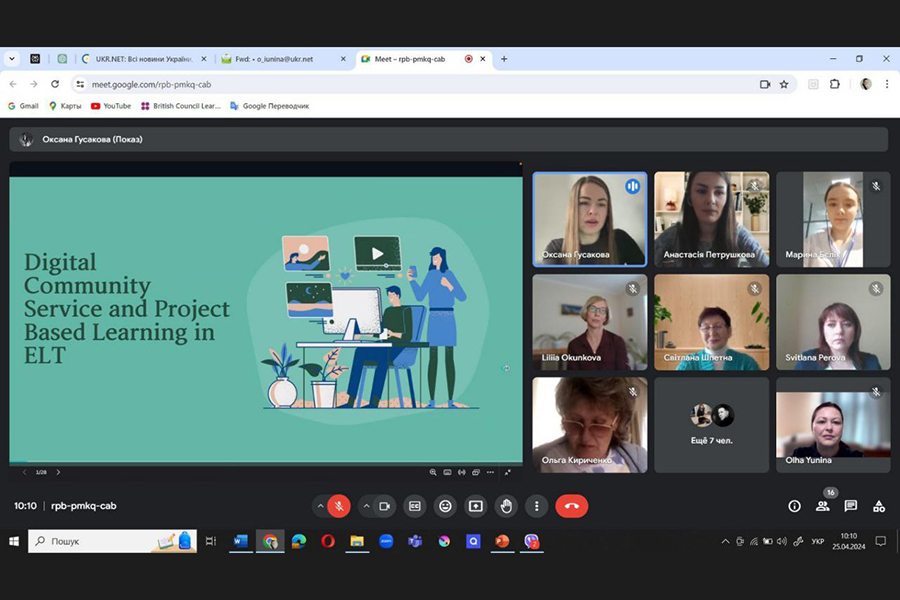Open Chrome's three-dot menu

click(x=887, y=84)
